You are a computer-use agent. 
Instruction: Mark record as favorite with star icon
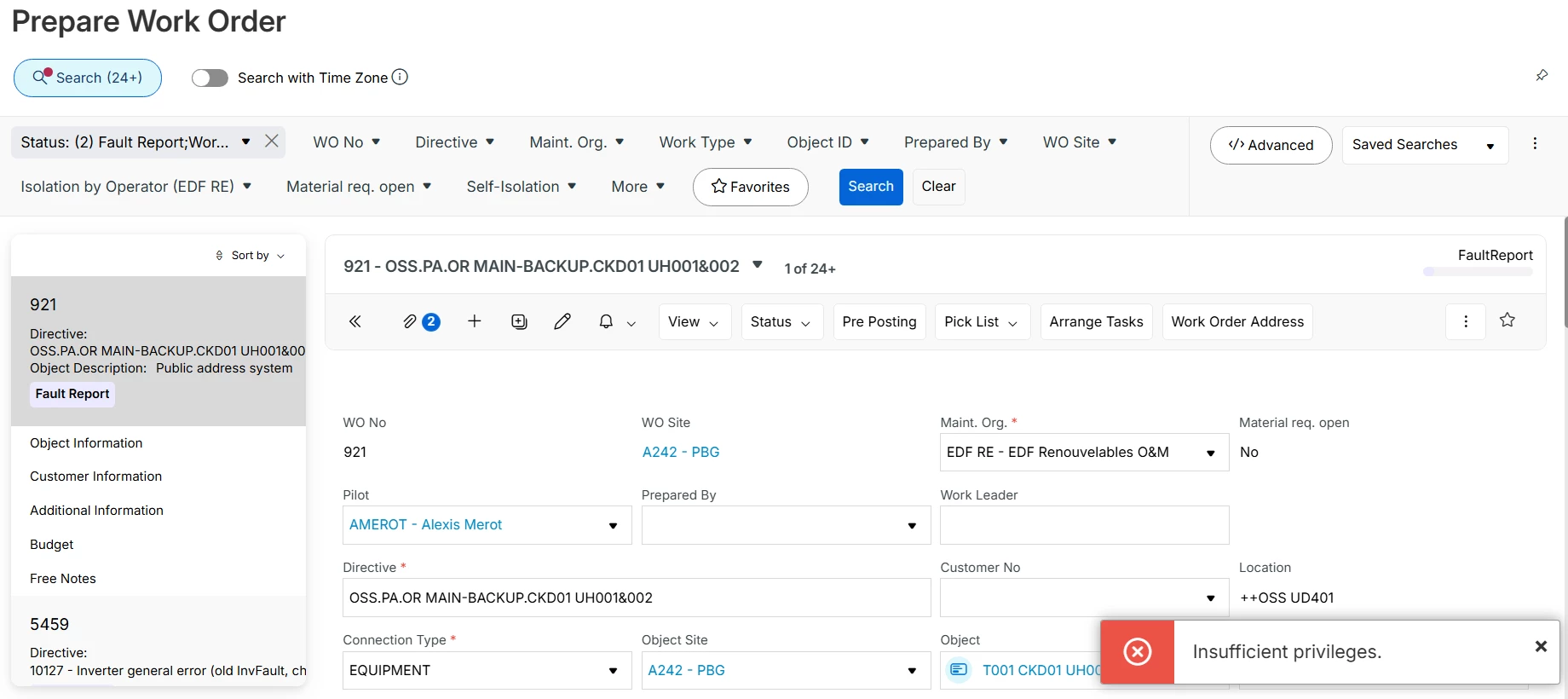click(1507, 320)
